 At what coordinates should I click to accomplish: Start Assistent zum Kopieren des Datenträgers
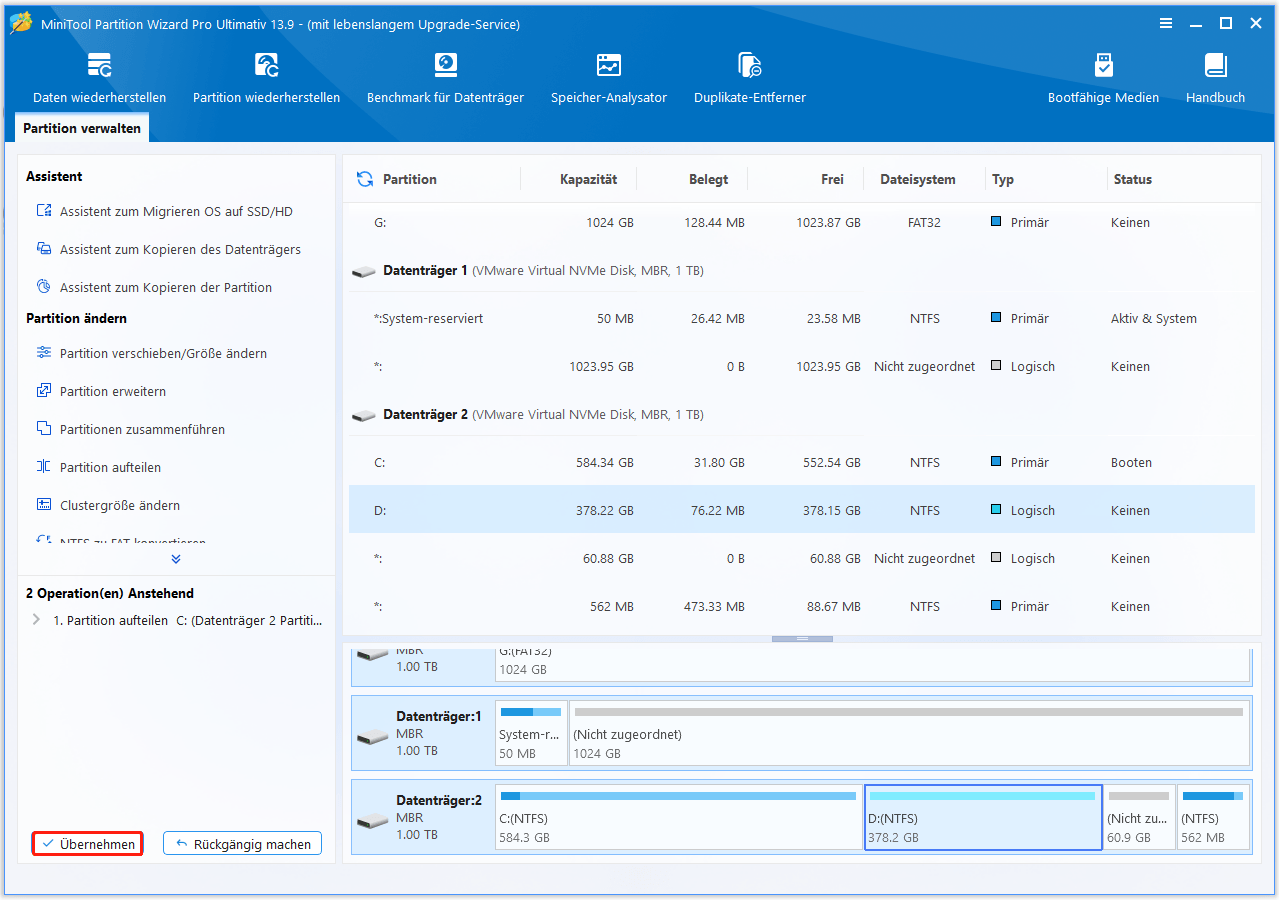(x=169, y=250)
